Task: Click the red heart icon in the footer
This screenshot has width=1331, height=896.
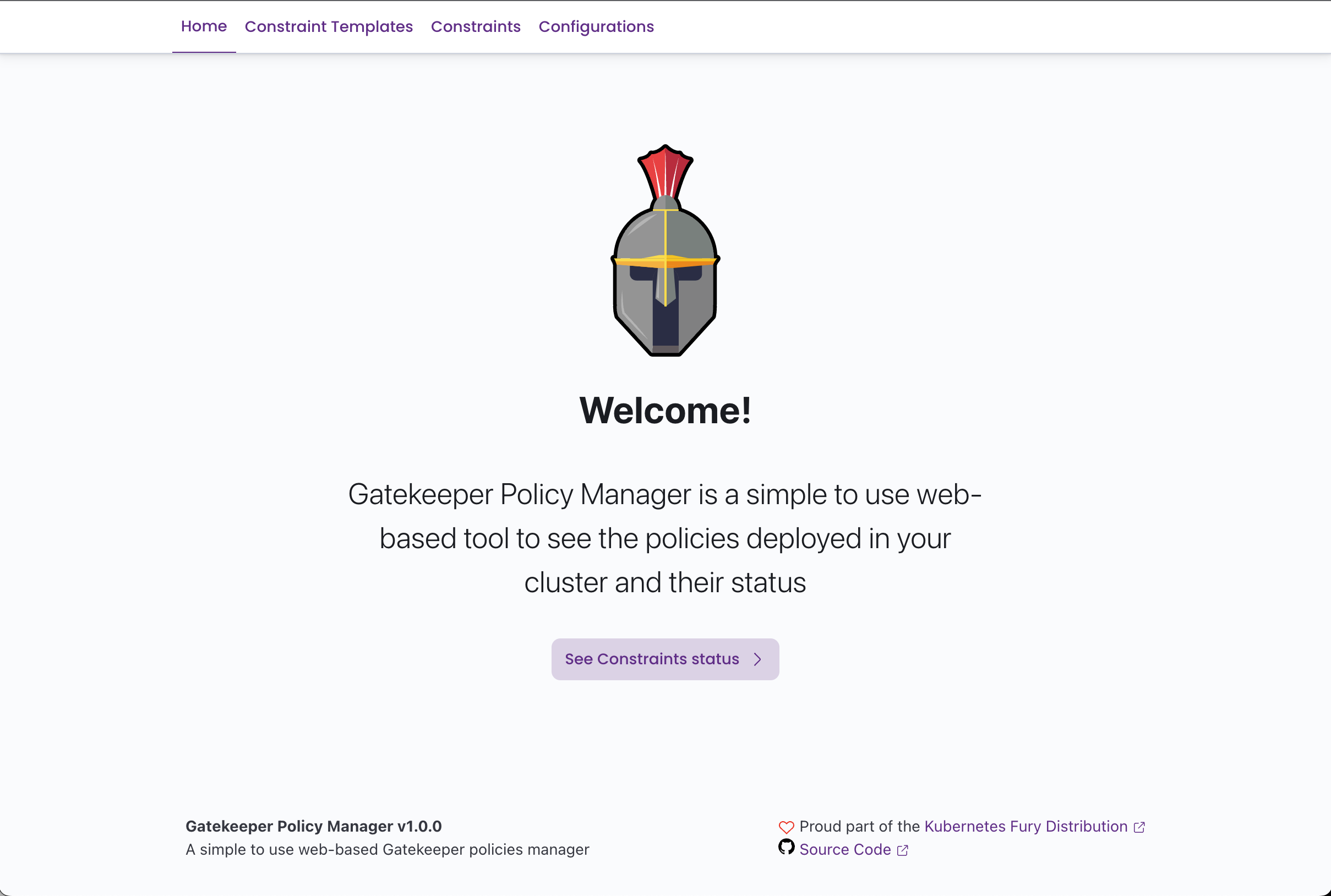Action: pos(787,827)
